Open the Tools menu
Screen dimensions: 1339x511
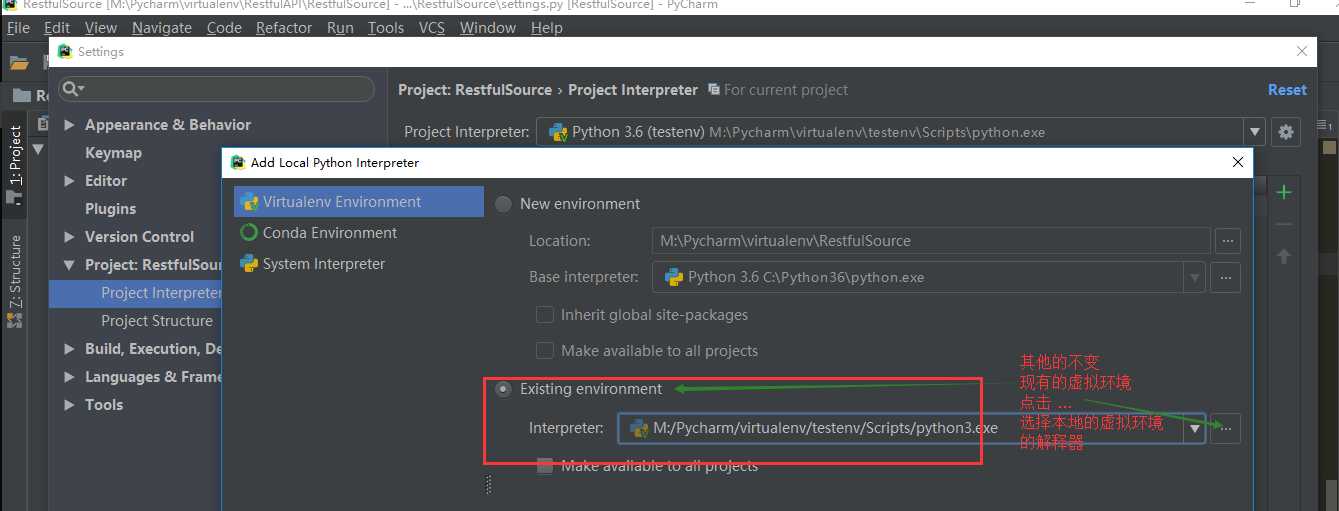(386, 27)
